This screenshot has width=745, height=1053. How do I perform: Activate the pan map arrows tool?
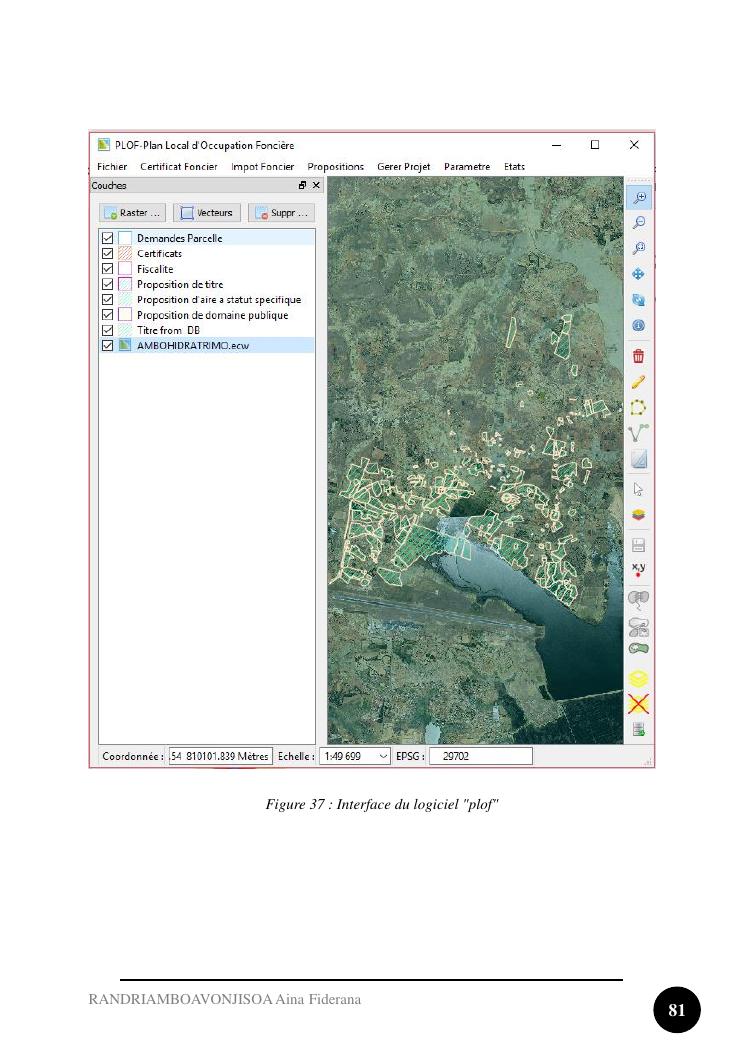(638, 274)
